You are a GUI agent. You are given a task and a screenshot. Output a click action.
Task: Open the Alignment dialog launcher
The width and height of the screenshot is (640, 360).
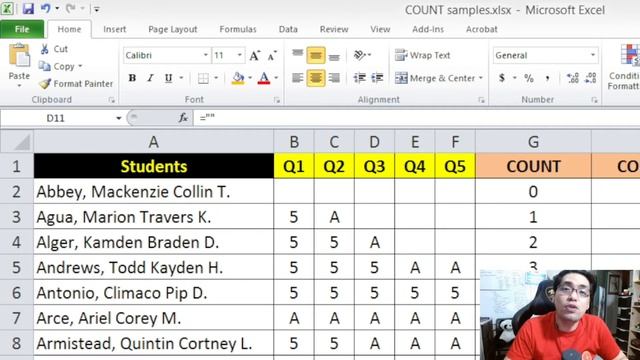(482, 100)
